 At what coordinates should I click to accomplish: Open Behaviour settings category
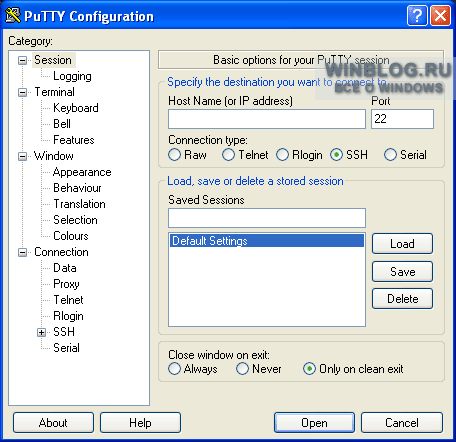(77, 188)
